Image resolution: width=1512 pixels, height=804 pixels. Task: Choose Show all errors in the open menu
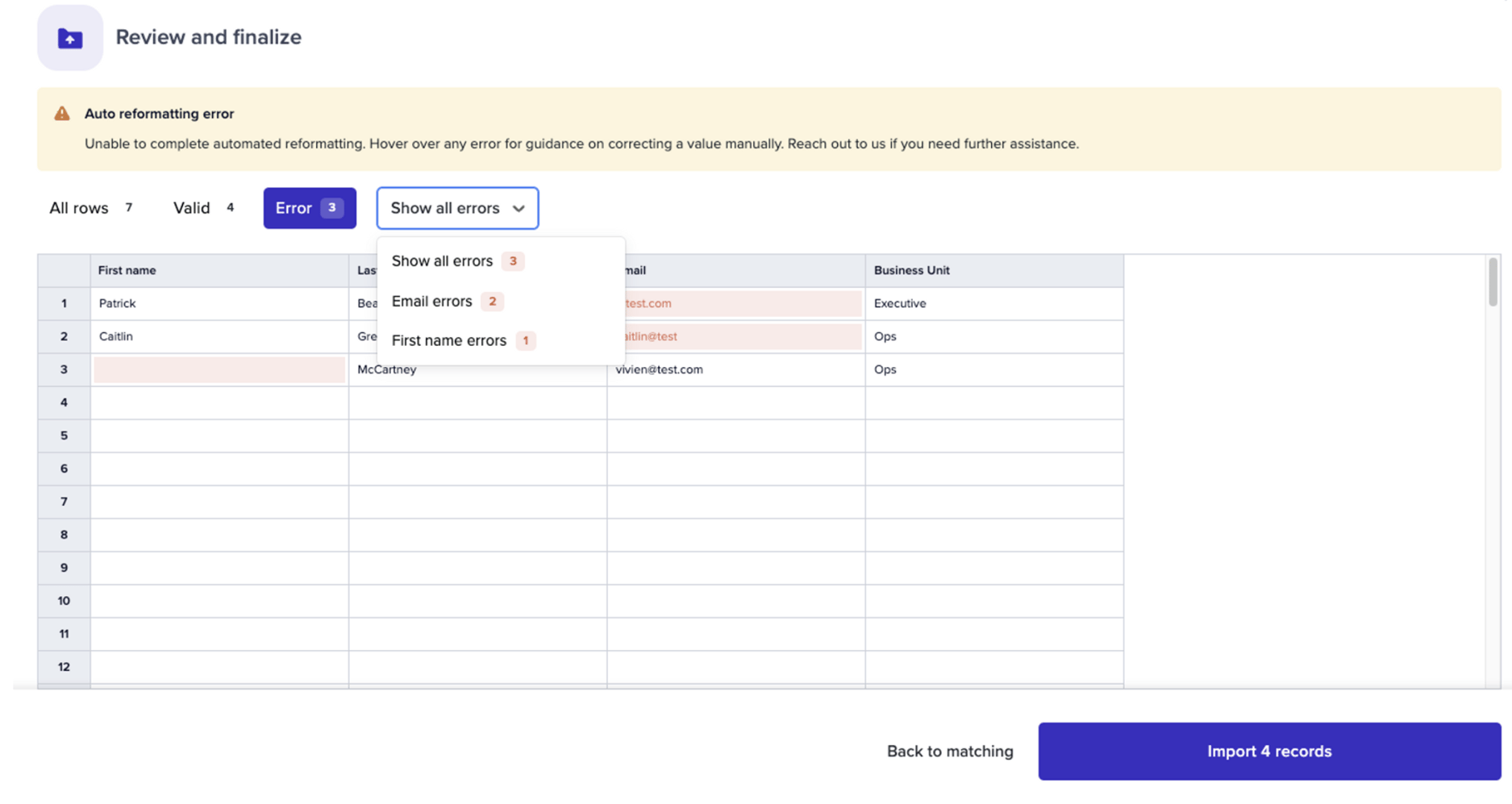click(442, 260)
